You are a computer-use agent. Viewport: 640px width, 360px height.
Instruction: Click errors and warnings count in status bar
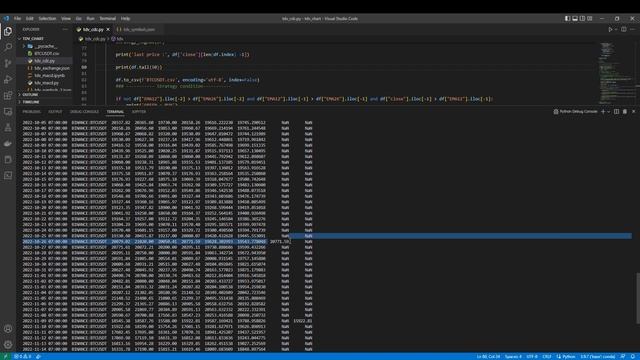[22, 356]
